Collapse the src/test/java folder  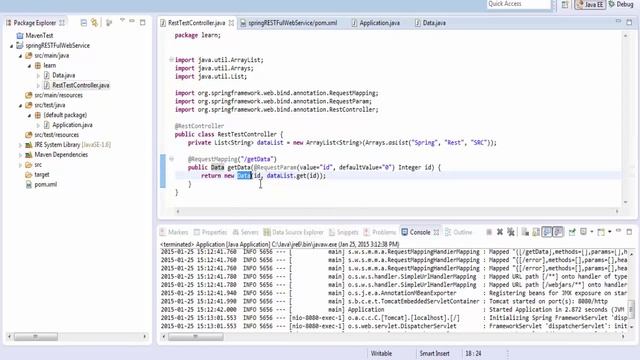click(x=20, y=105)
